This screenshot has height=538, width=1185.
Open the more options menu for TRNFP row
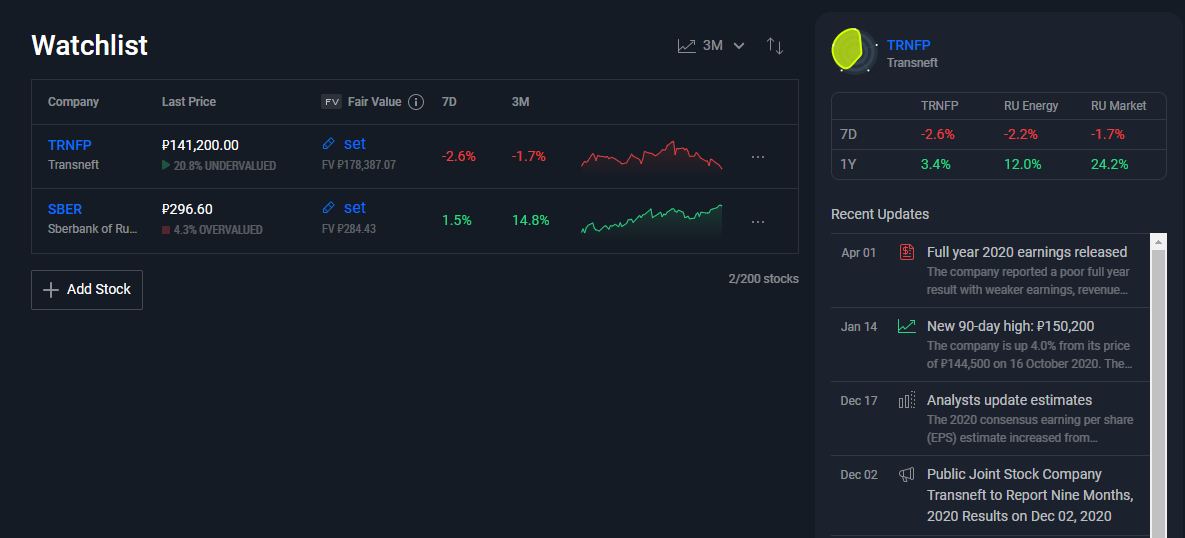pos(758,157)
